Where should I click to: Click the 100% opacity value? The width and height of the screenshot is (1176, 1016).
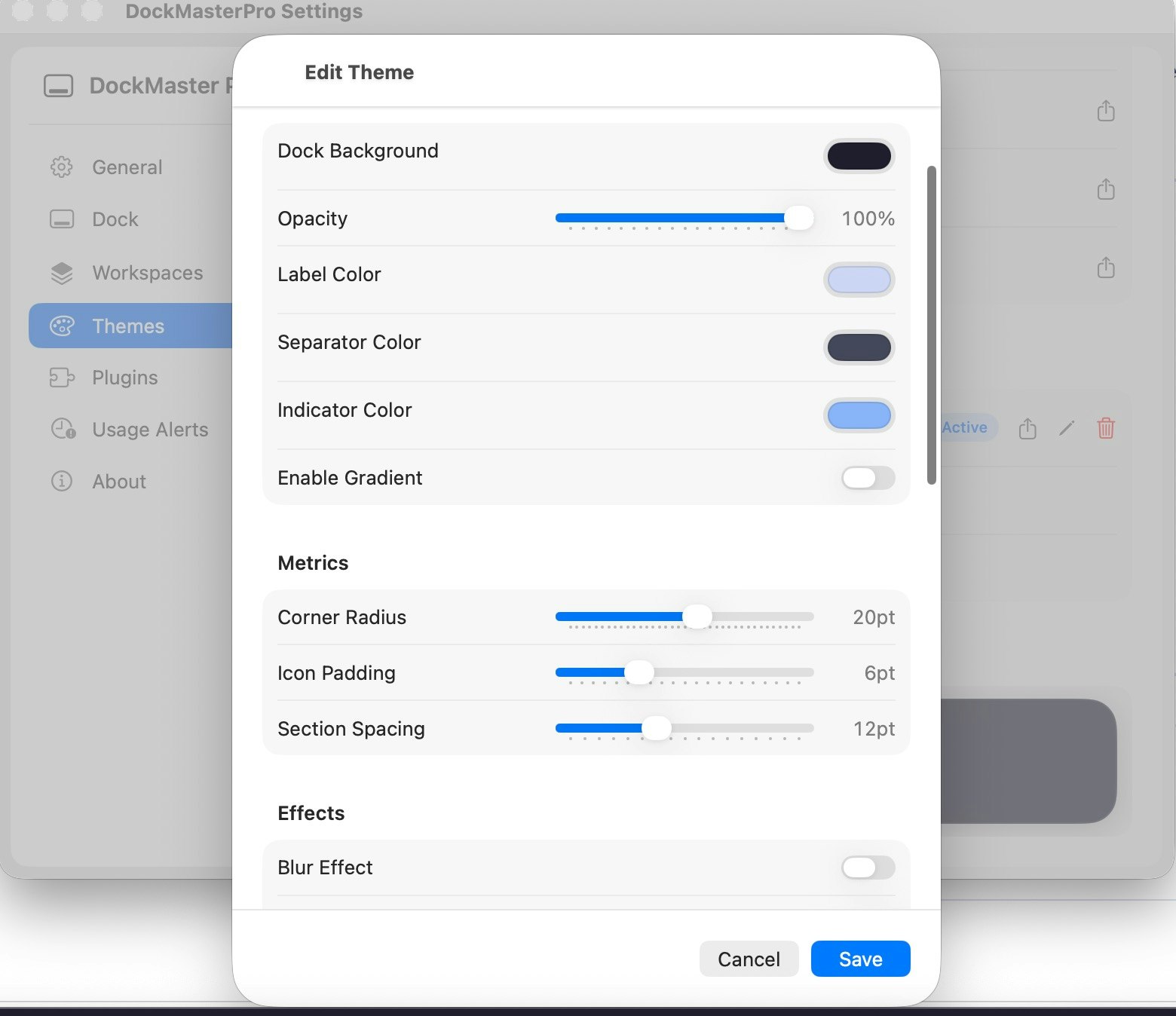click(x=868, y=219)
